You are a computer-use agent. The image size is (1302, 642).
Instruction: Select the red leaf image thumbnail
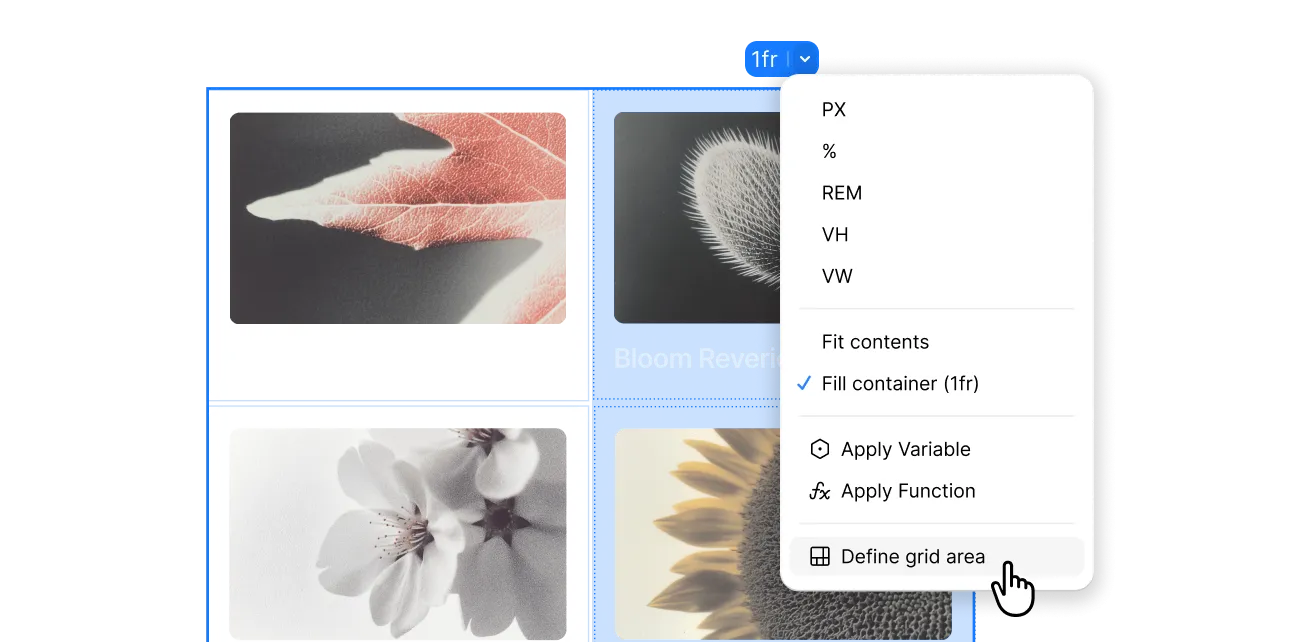398,218
